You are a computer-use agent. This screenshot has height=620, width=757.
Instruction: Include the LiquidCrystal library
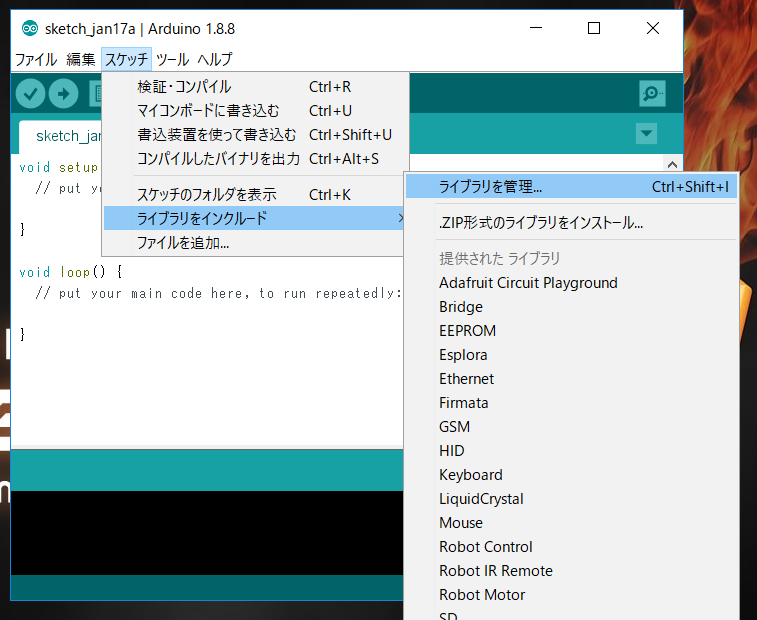(571, 499)
